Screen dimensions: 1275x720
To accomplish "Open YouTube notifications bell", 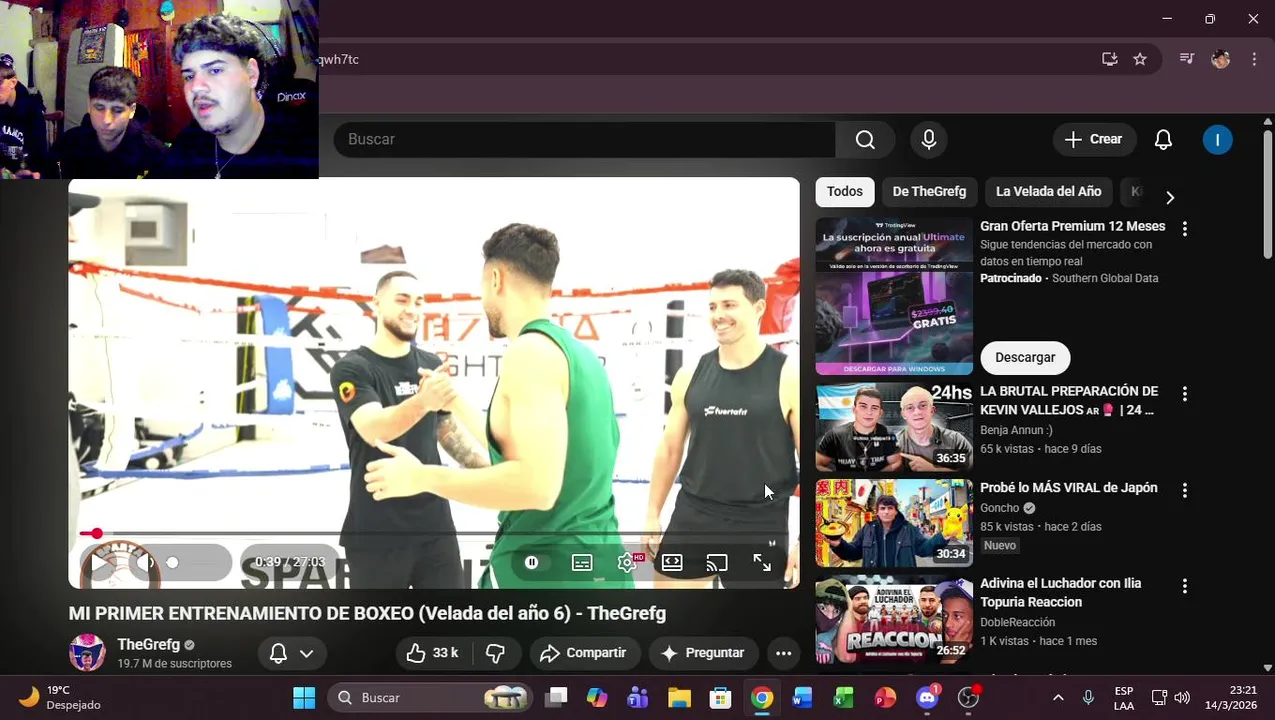I will pos(1163,140).
